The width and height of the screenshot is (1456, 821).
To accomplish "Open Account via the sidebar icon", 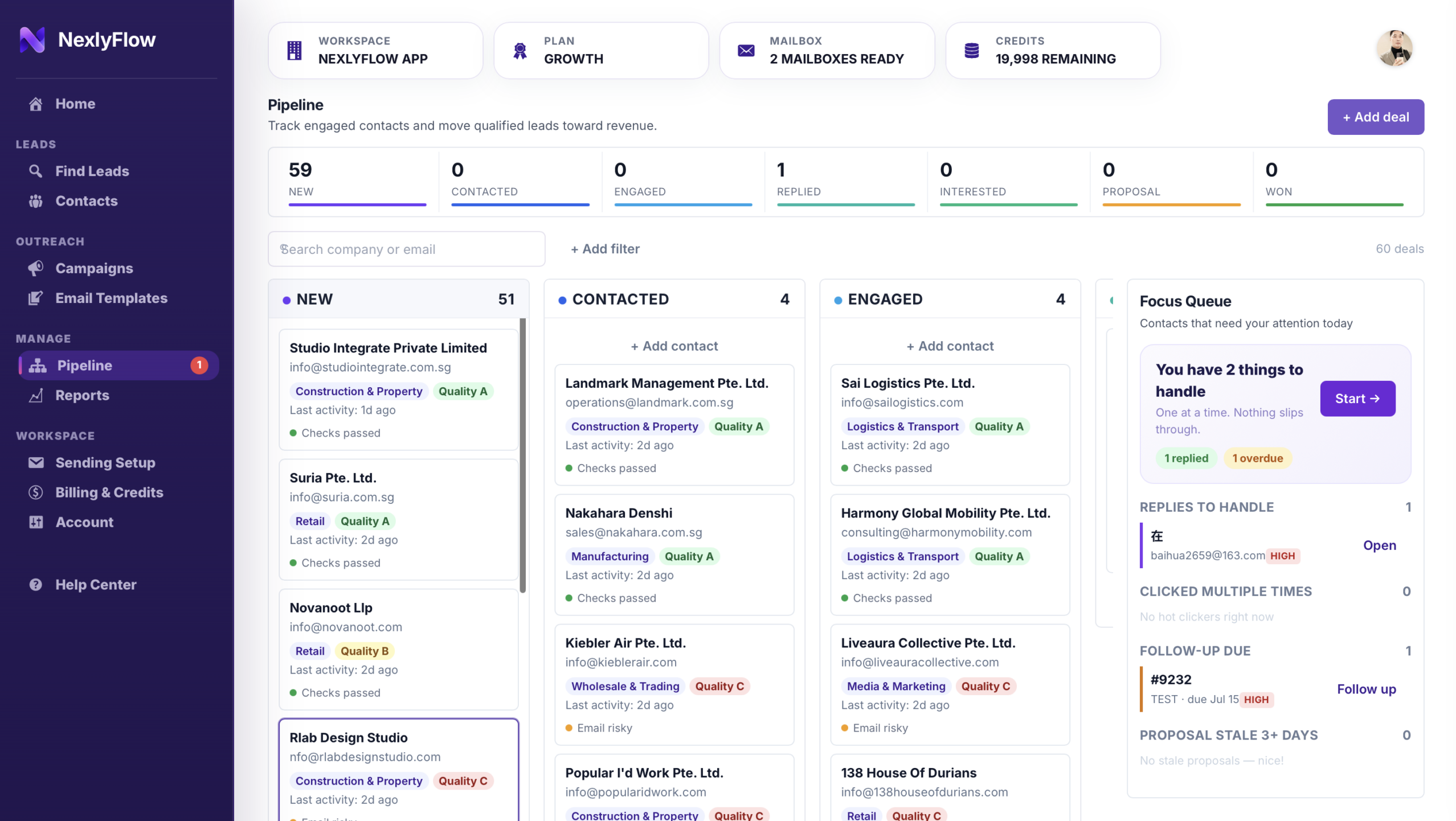I will 36,522.
